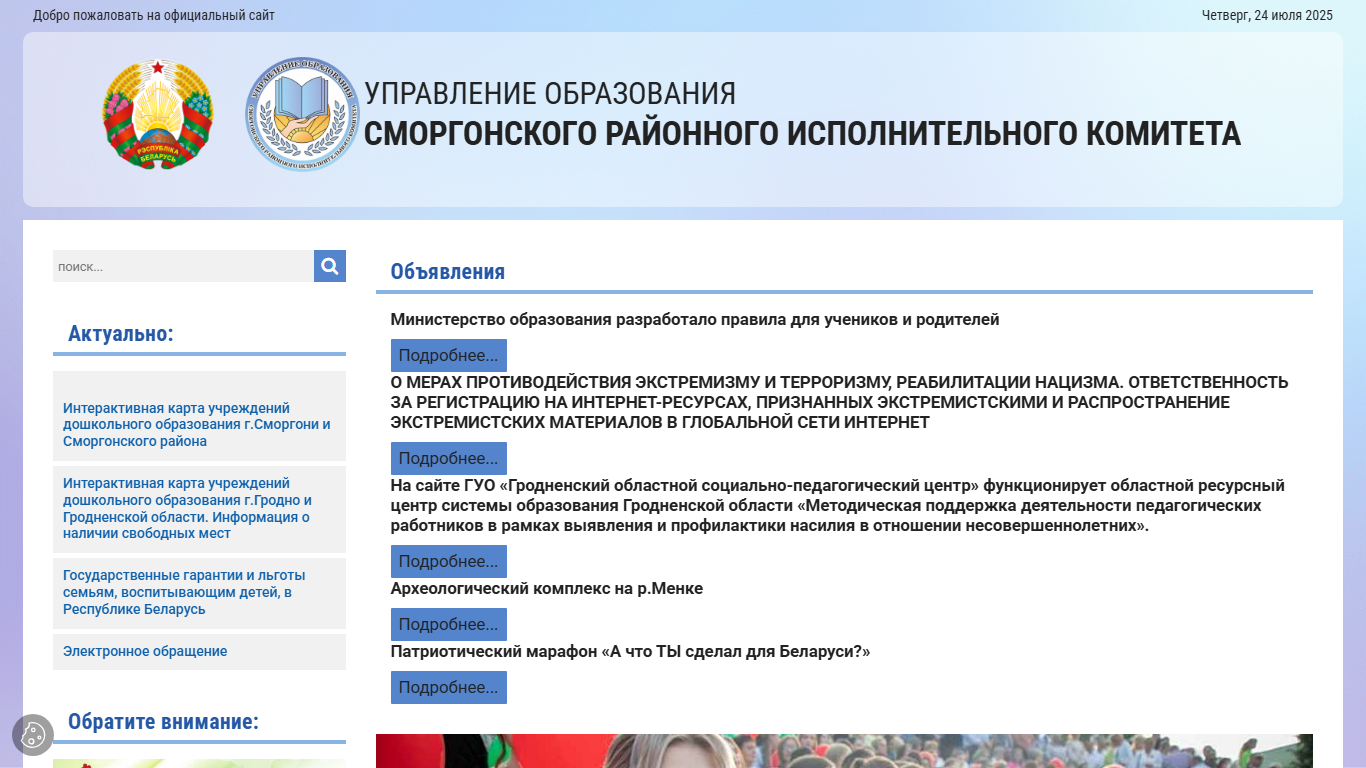Click the Археологический комплекс на р.Менке headline
This screenshot has width=1366, height=768.
[x=547, y=588]
